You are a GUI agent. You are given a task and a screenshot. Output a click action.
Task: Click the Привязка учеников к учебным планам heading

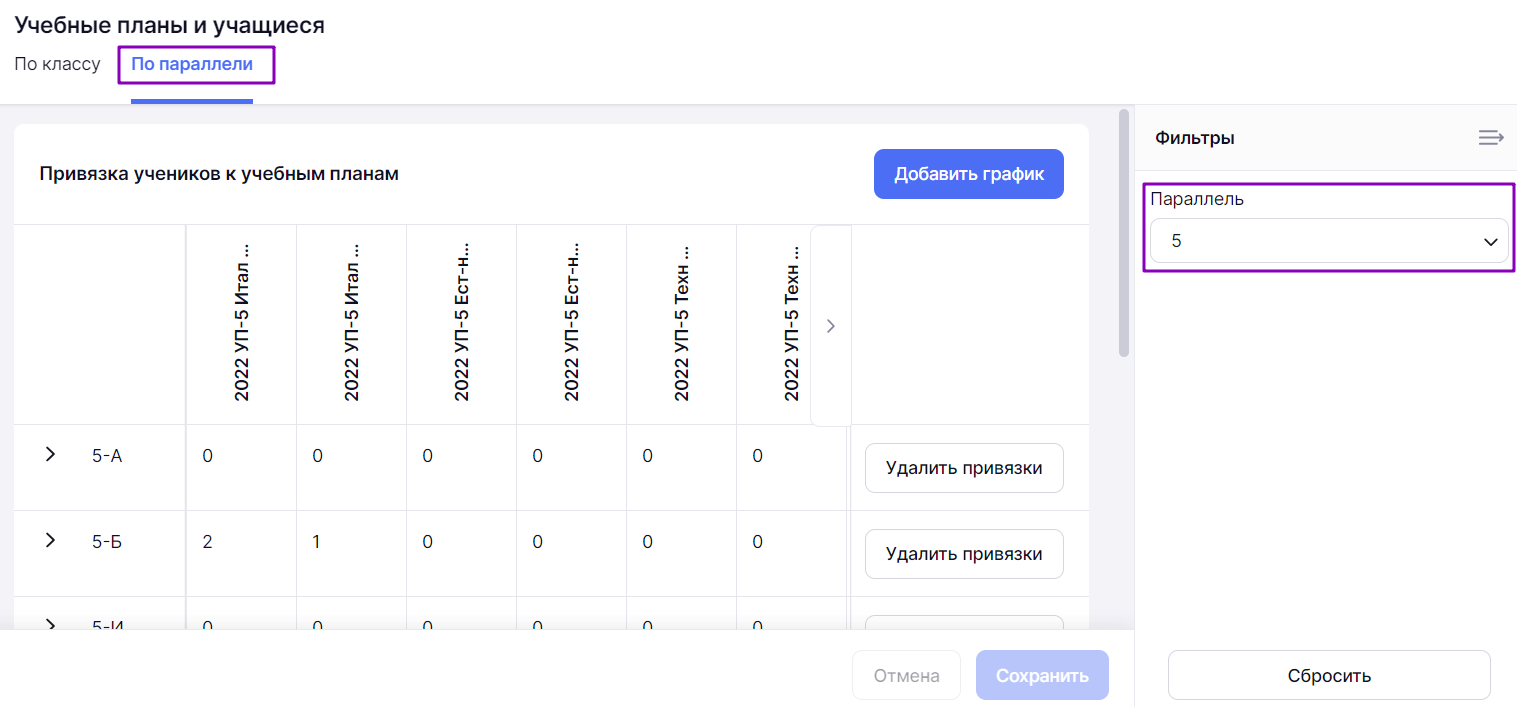point(219,174)
